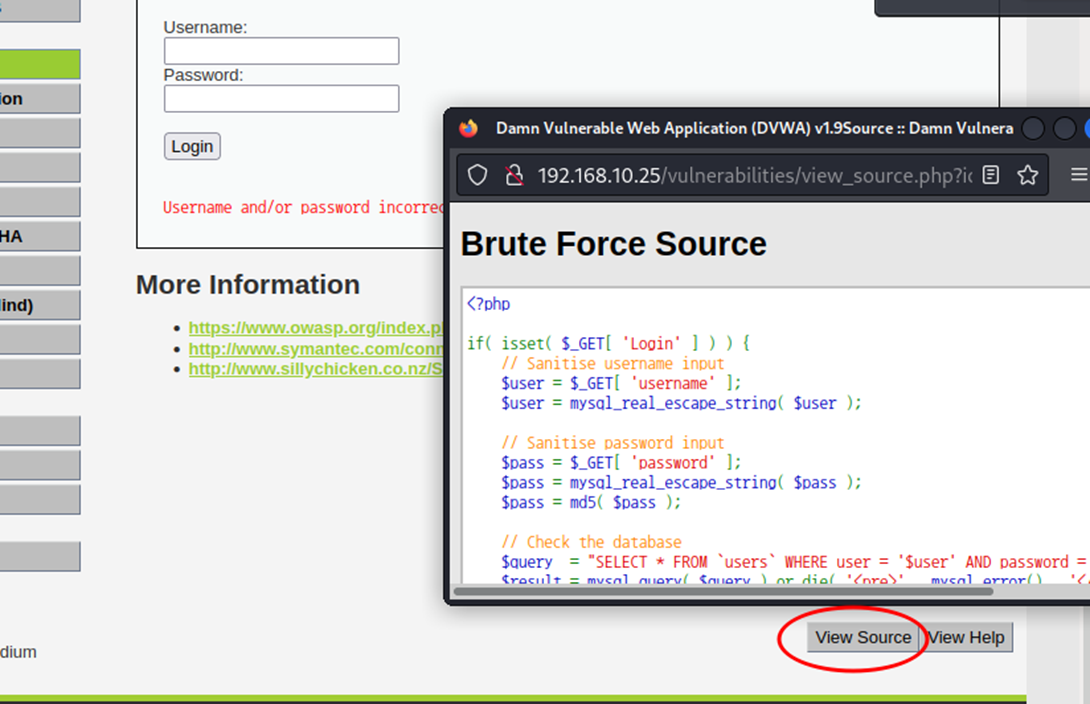Image resolution: width=1090 pixels, height=704 pixels.
Task: Click the popup window title text
Action: (x=754, y=129)
